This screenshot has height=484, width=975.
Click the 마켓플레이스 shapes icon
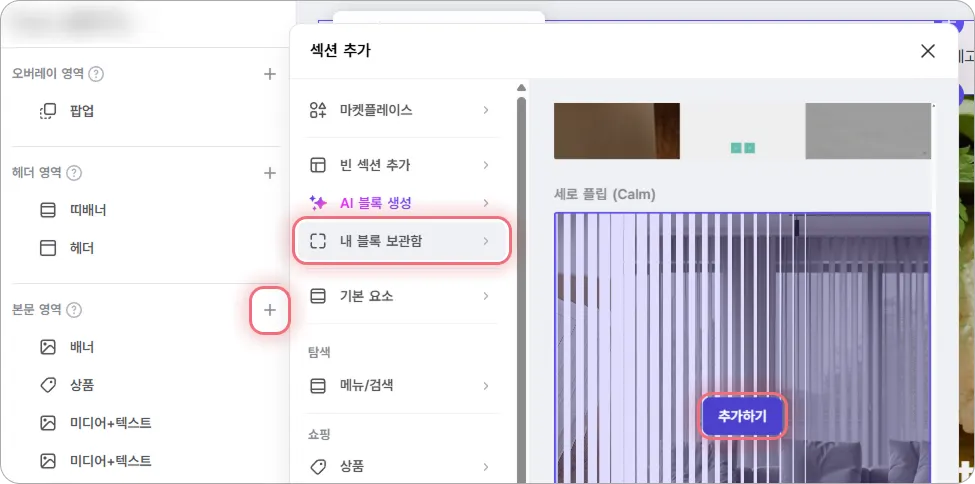[x=318, y=111]
